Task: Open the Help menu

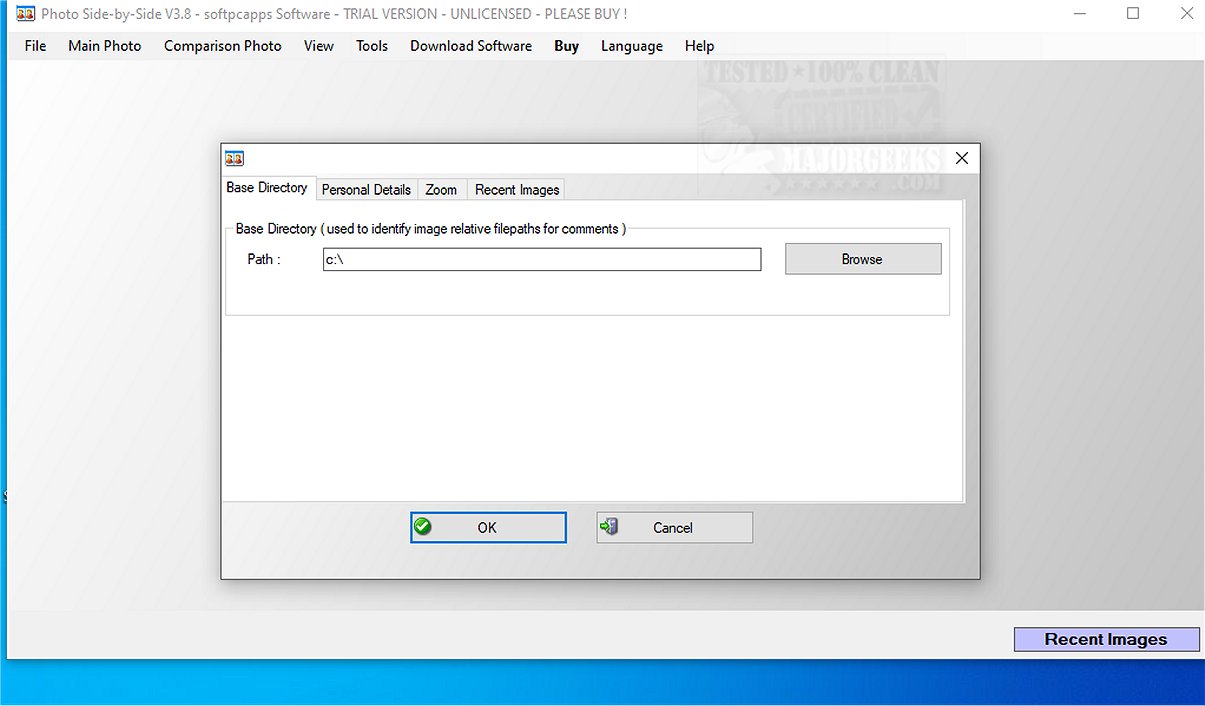Action: [700, 46]
